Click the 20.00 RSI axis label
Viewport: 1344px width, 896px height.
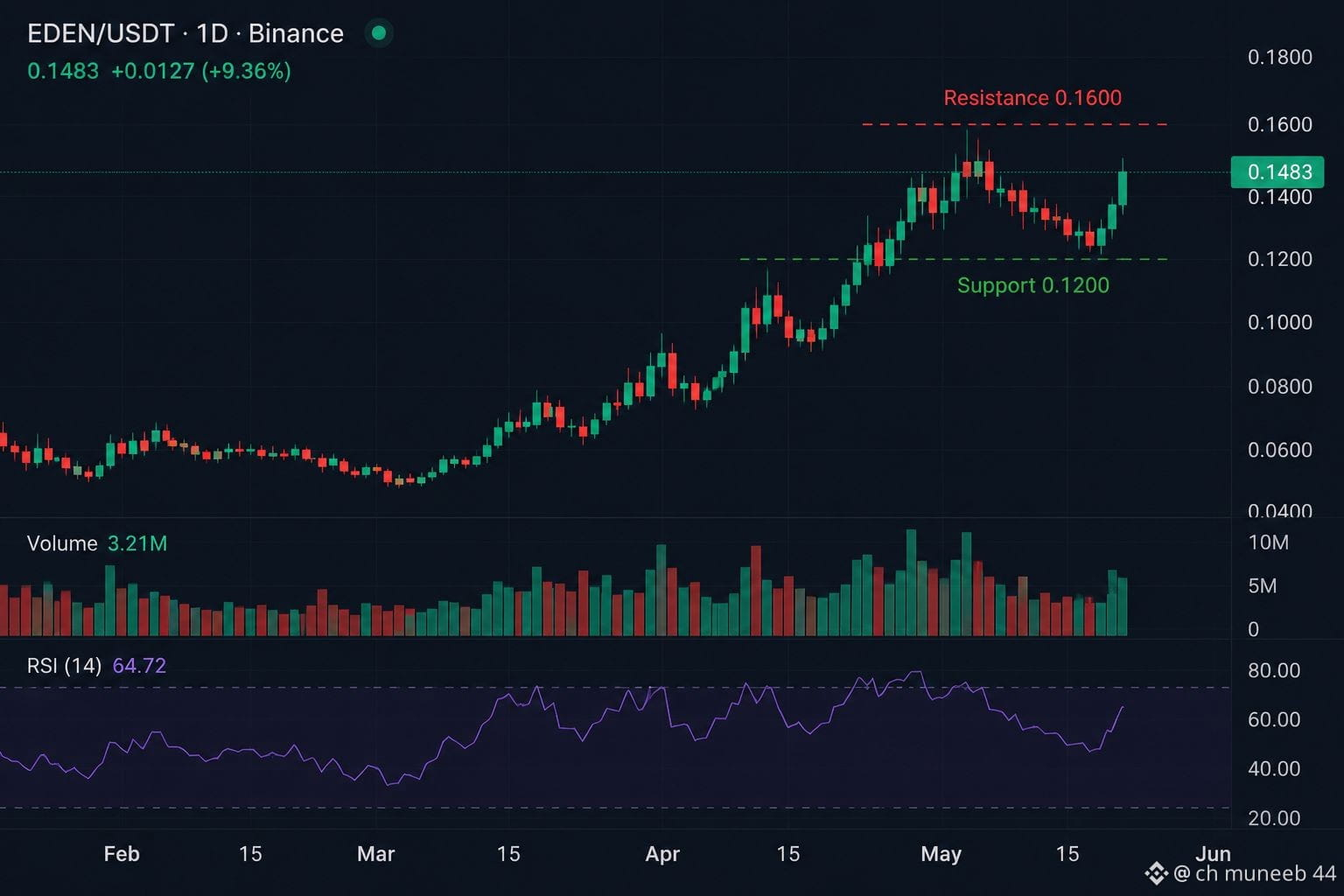coord(1274,818)
